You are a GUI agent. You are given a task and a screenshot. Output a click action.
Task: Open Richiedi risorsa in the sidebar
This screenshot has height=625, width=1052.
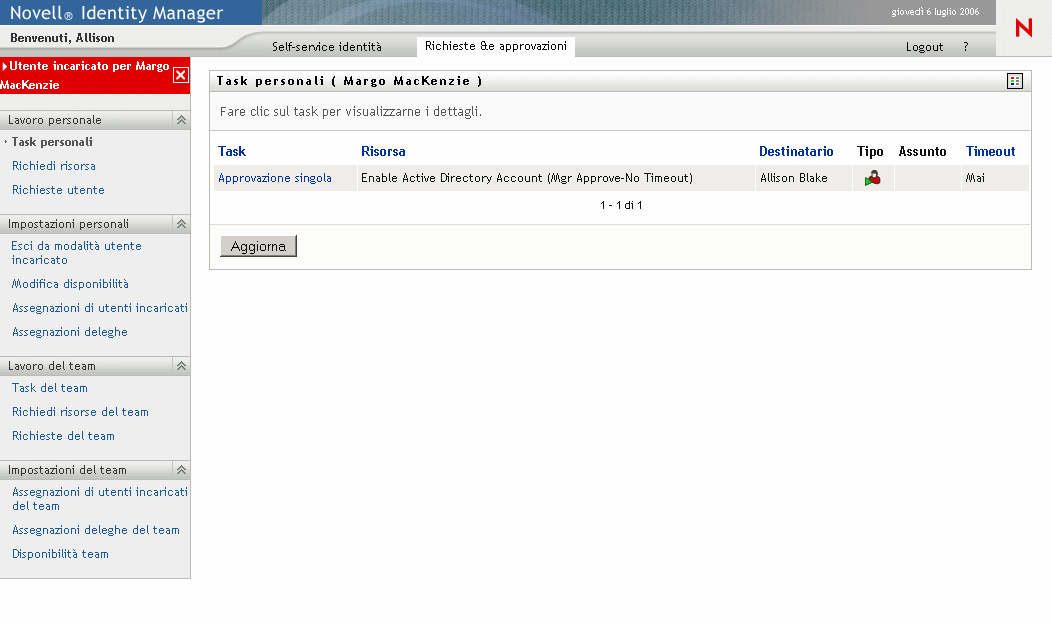54,166
